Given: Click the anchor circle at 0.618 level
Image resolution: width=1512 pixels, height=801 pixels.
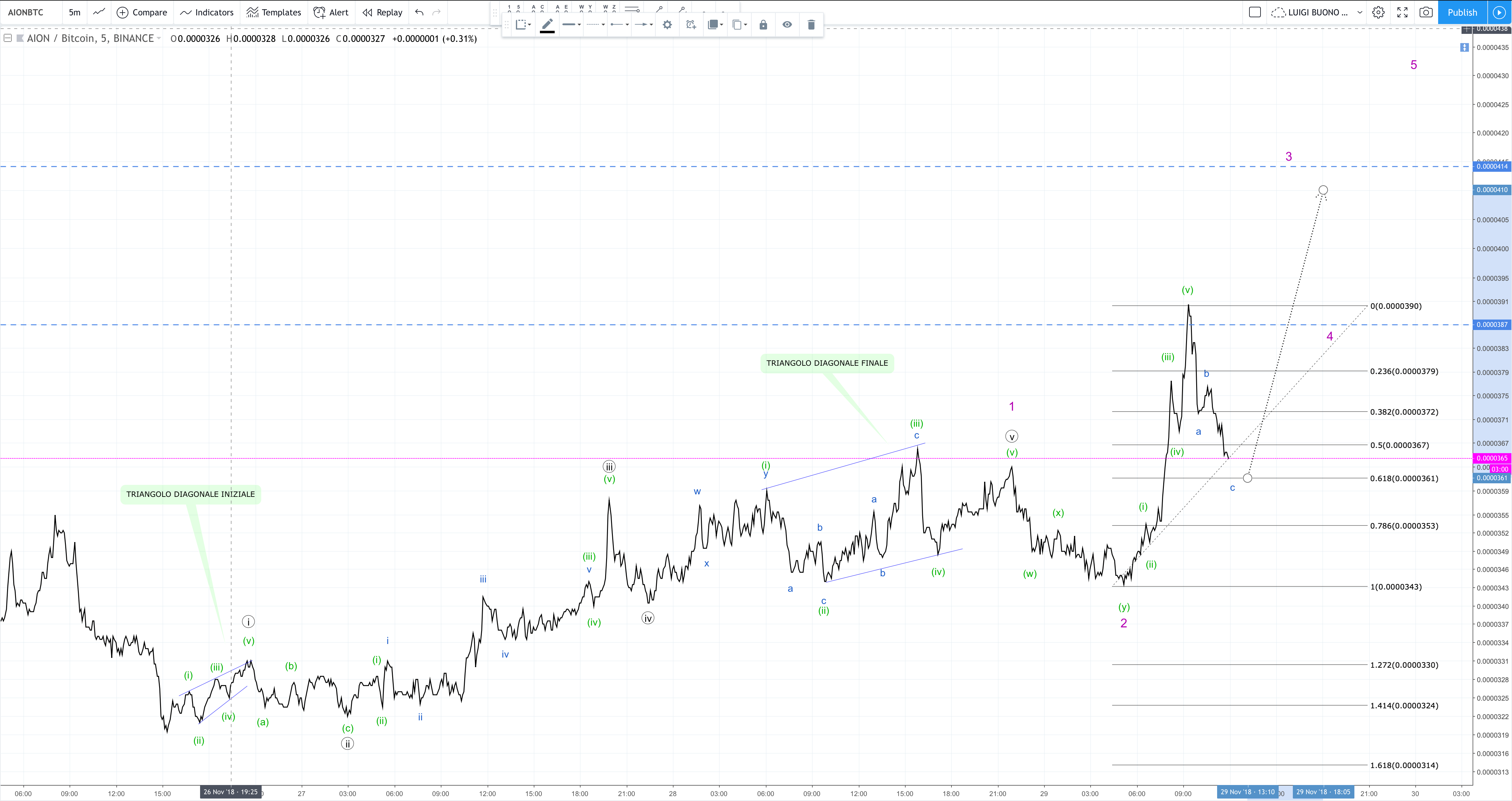Looking at the screenshot, I should (x=1247, y=478).
